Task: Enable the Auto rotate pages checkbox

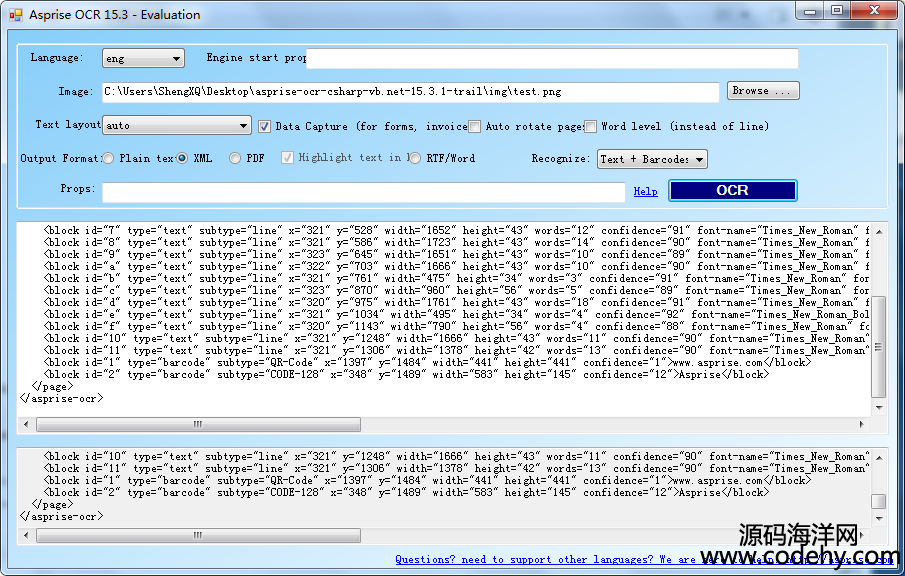Action: click(x=476, y=127)
